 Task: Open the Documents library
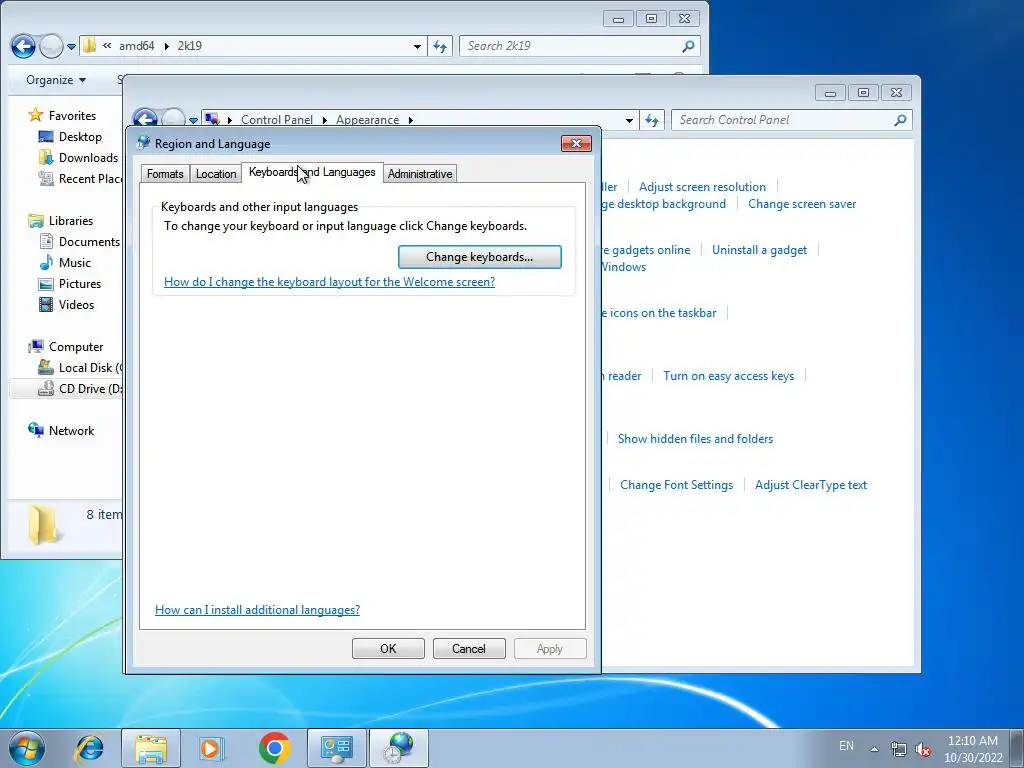[x=89, y=242]
